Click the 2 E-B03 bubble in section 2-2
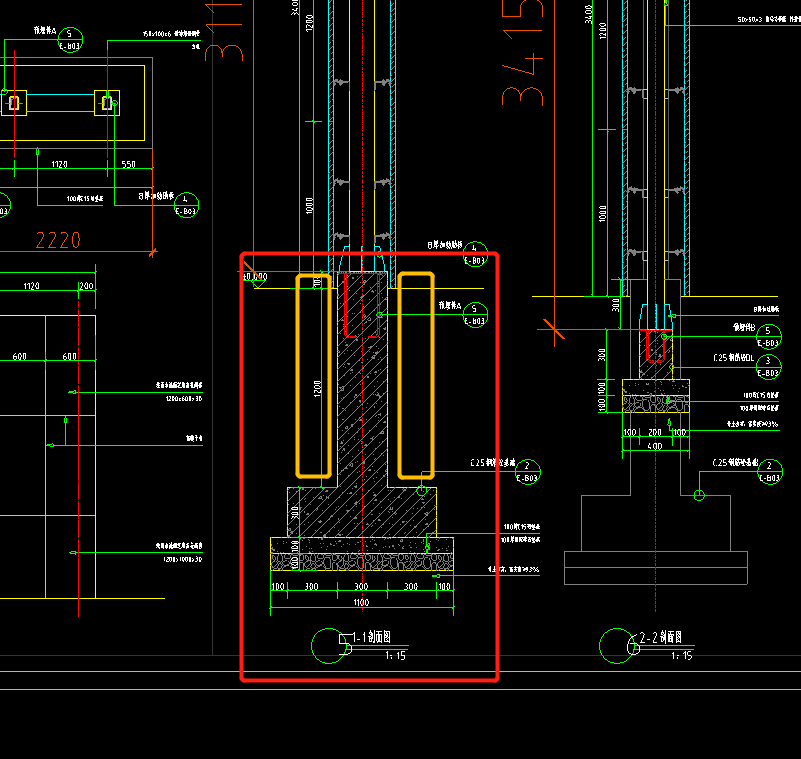Viewport: 801px width, 759px height. (769, 471)
